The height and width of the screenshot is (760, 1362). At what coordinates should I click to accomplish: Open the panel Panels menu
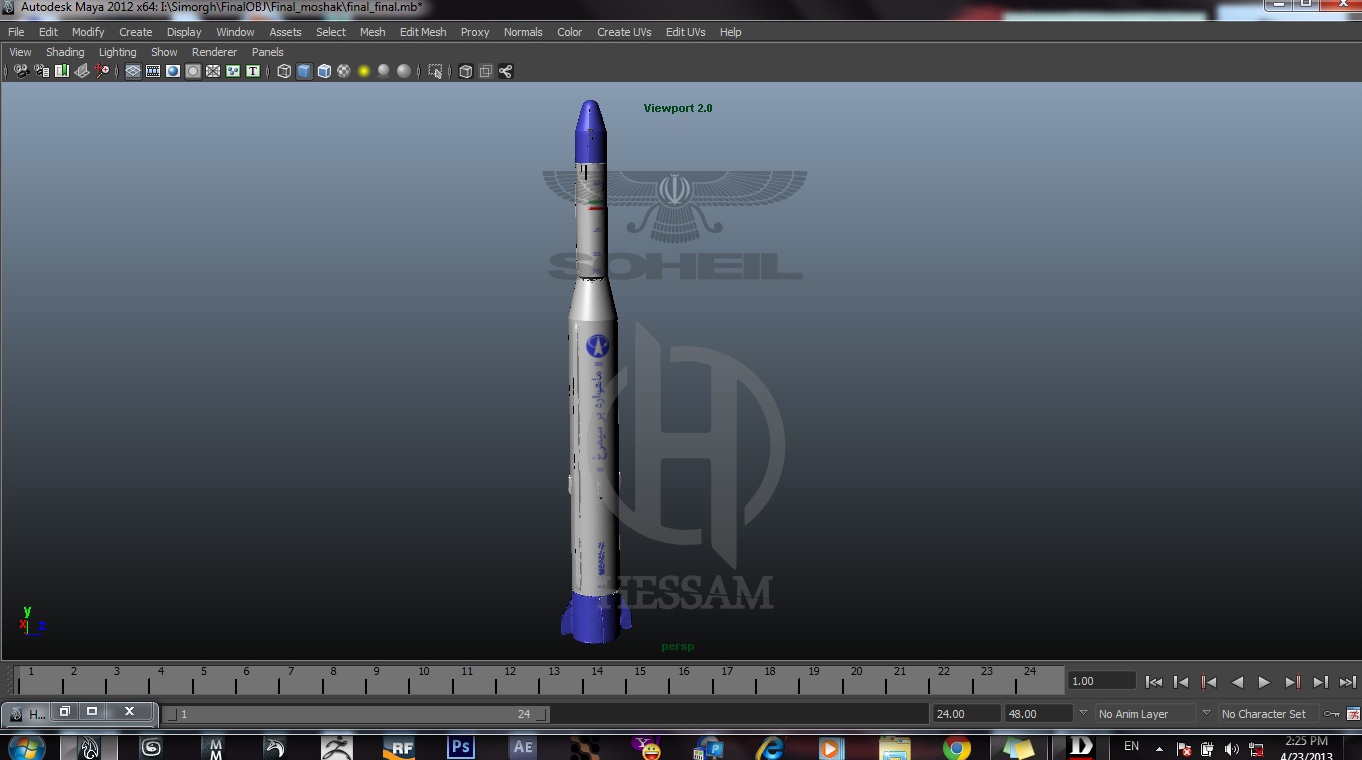(x=268, y=52)
